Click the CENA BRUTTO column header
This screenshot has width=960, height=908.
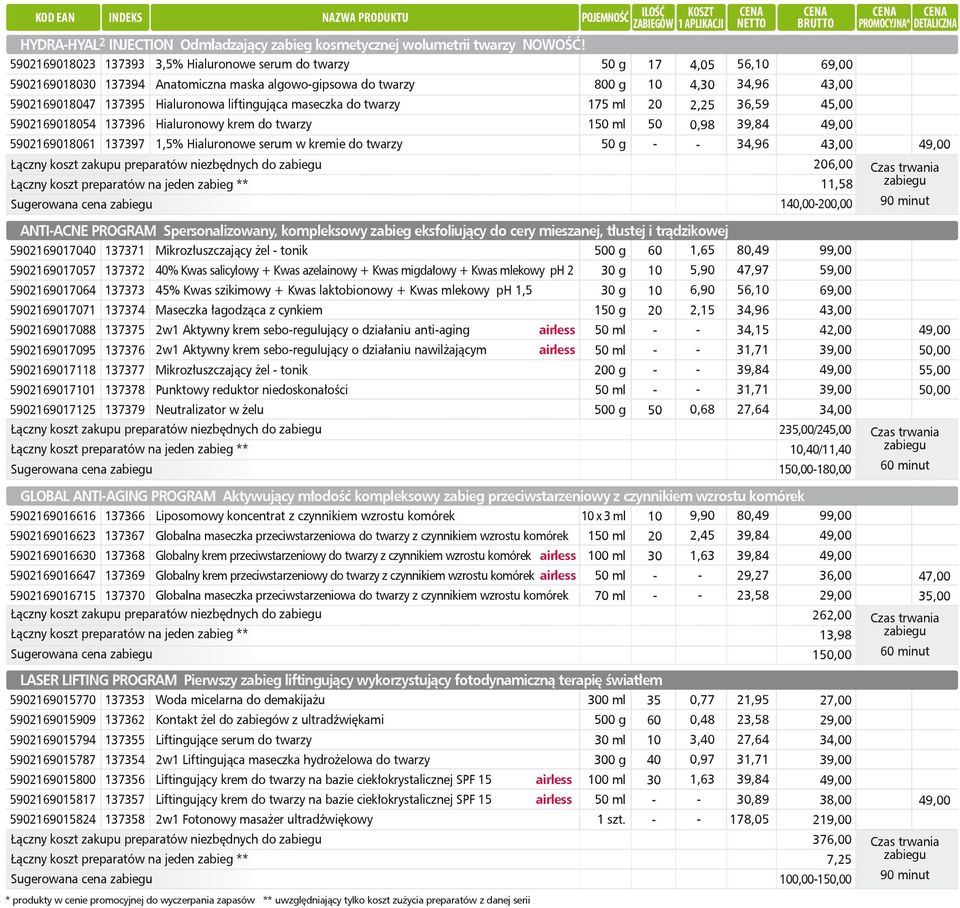[816, 17]
